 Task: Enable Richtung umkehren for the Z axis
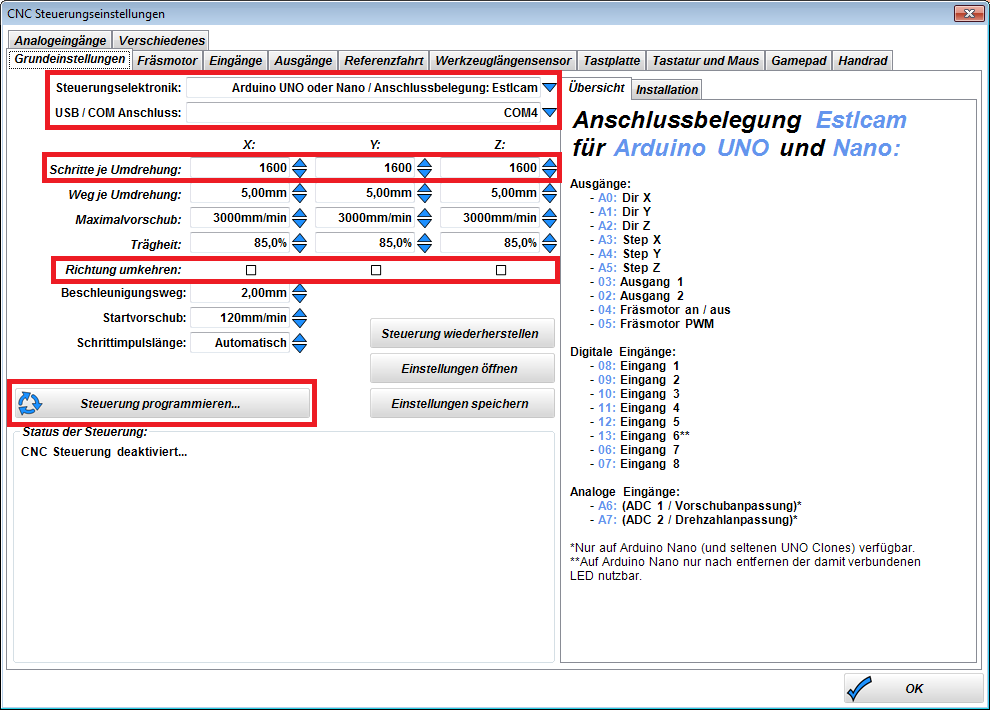point(499,268)
